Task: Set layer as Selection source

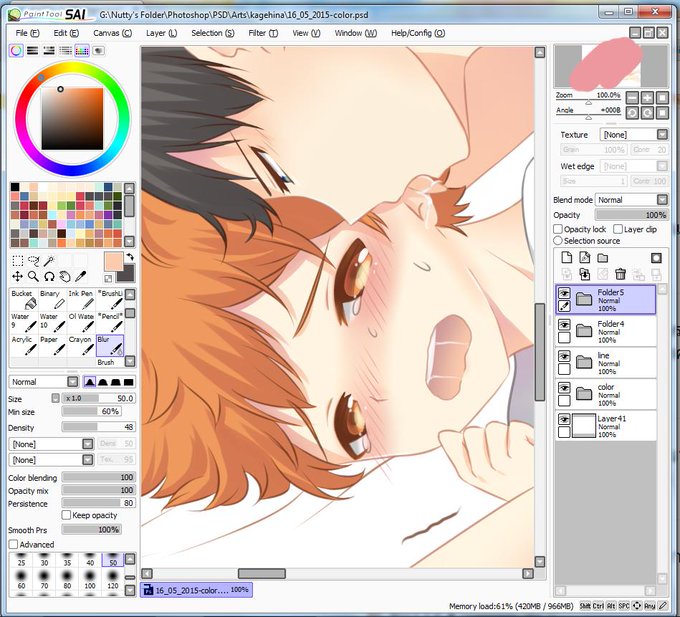Action: 558,241
